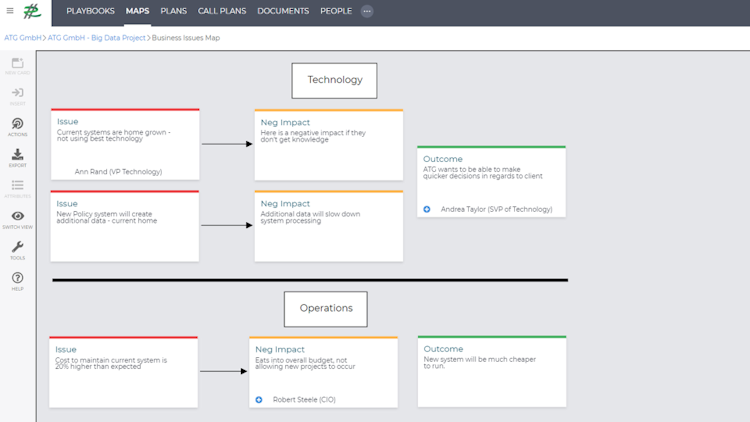Expand the plus beside Robert Steele
Screen dimensions: 750x422
[x=259, y=400]
